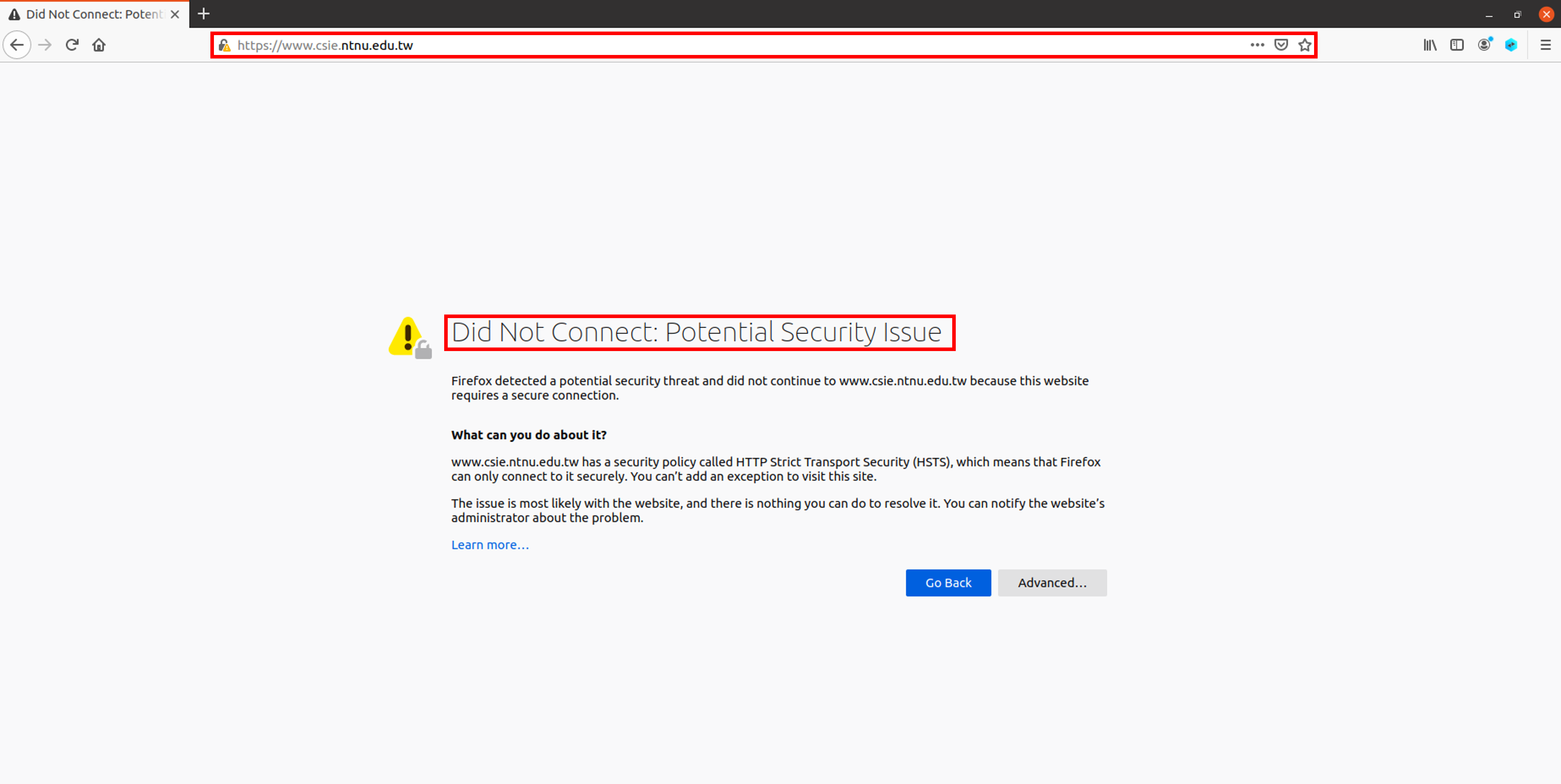Open the Firefox home page
This screenshot has height=784, width=1561.
tap(99, 45)
